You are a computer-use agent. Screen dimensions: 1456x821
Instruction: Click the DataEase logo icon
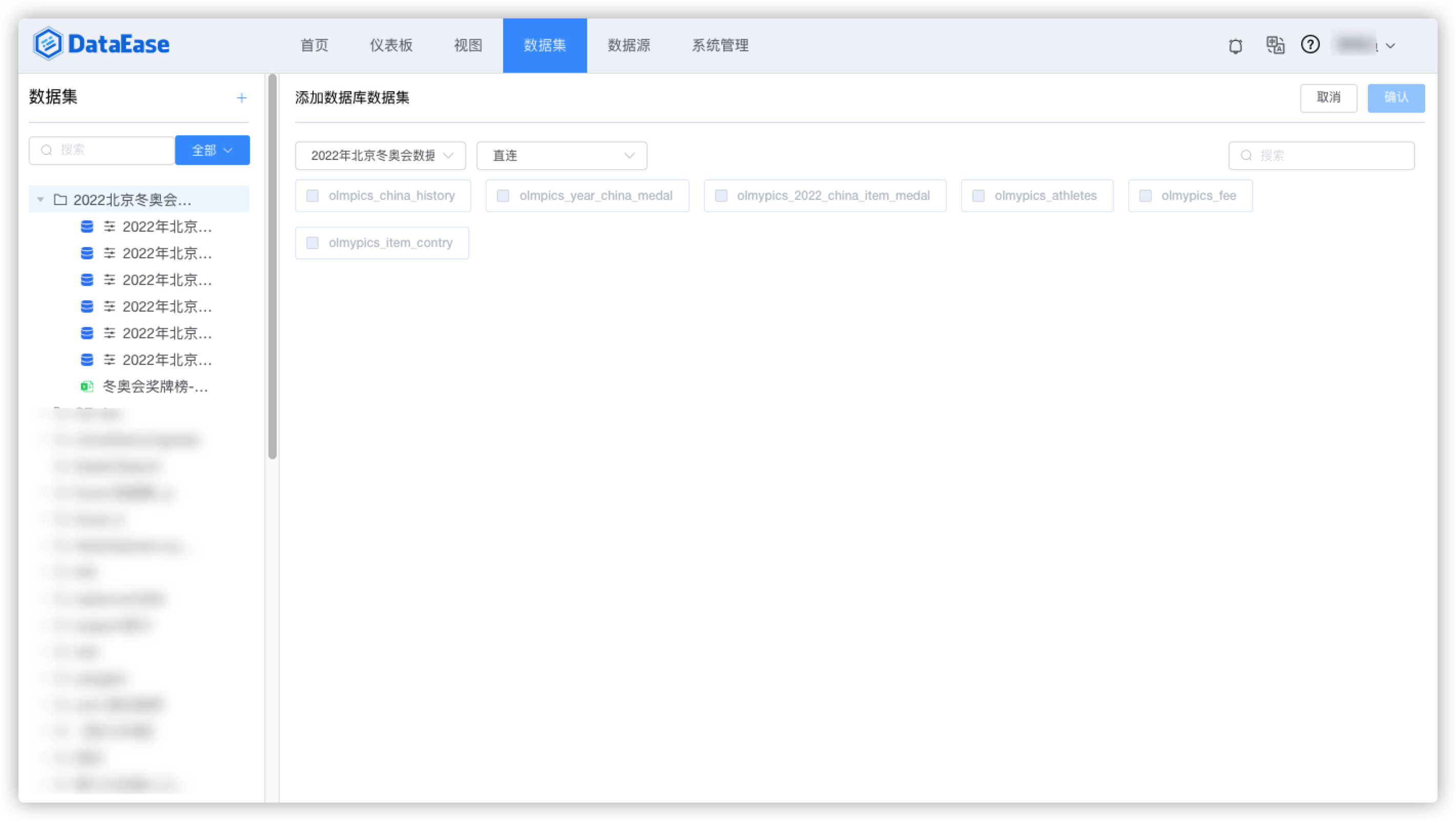[x=48, y=44]
